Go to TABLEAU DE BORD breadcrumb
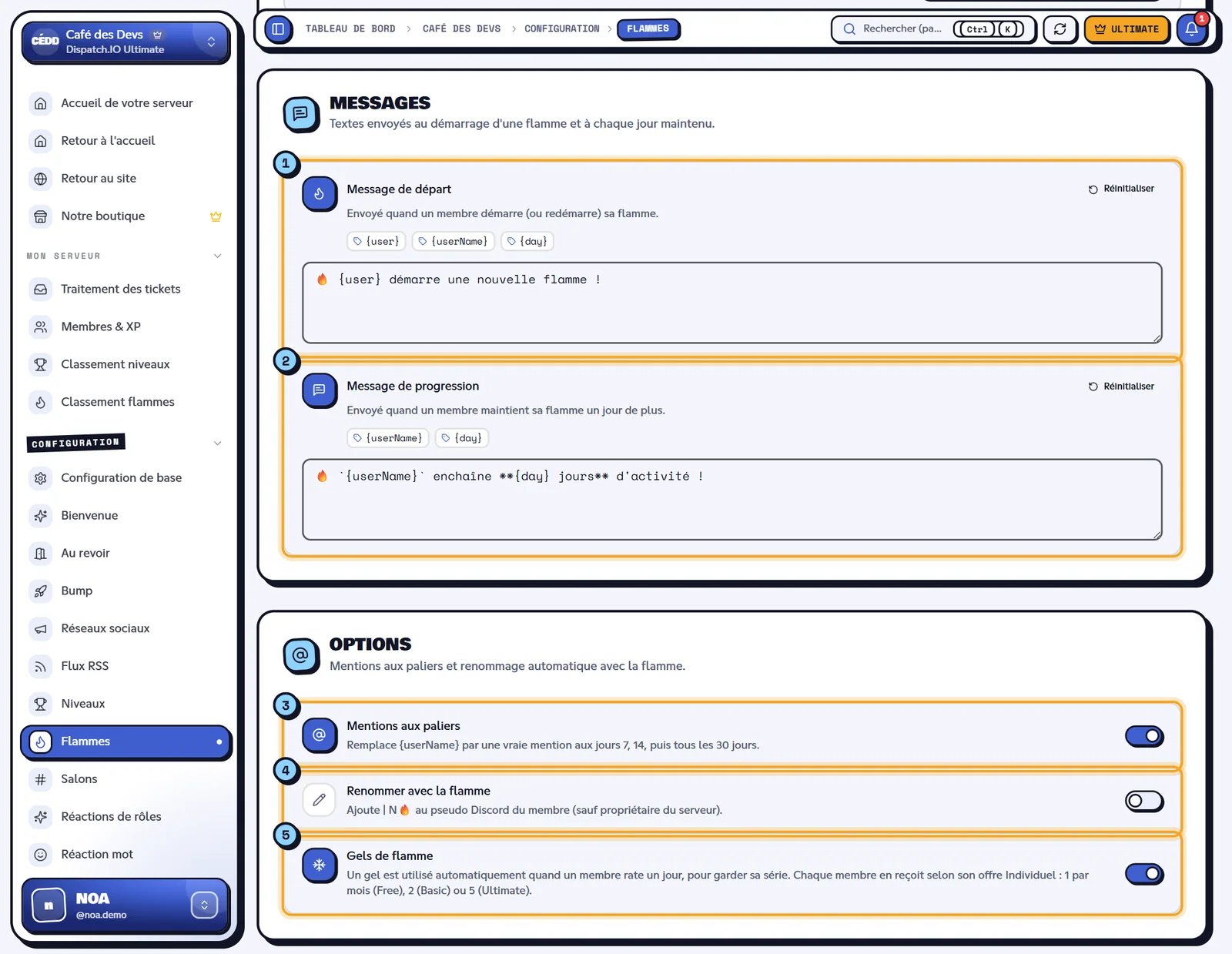Screen dimensions: 1232x954 [350, 29]
